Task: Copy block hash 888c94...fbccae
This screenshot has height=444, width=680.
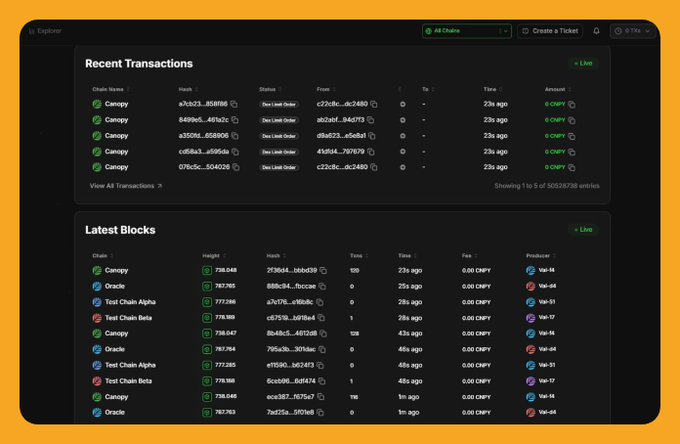Action: tap(322, 286)
